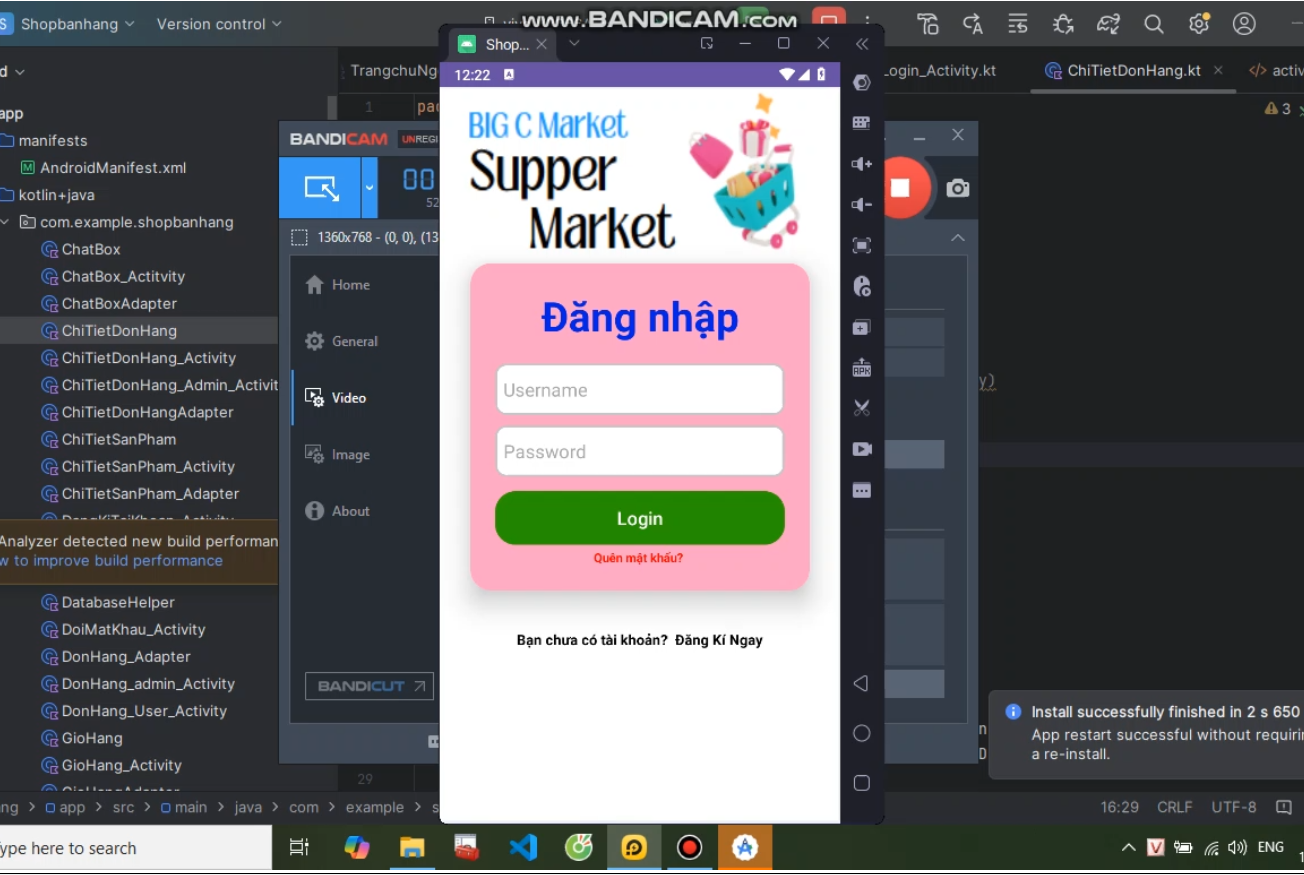
Task: Open the General section in Bandicam
Action: pyautogui.click(x=341, y=341)
